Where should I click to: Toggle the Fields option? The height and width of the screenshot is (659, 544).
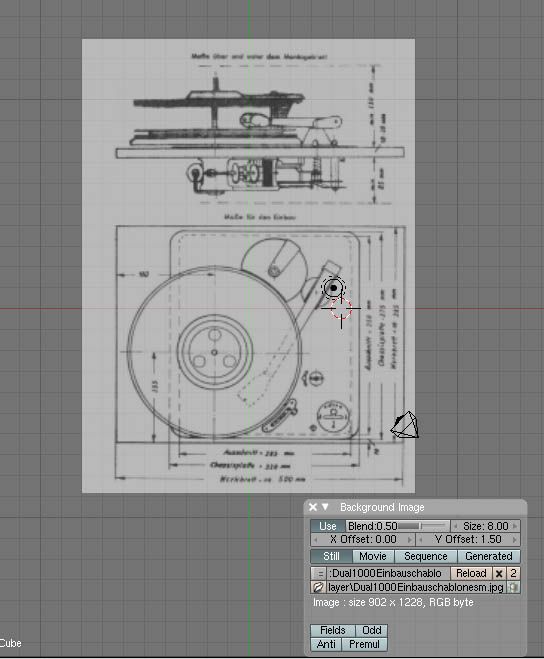pyautogui.click(x=333, y=630)
